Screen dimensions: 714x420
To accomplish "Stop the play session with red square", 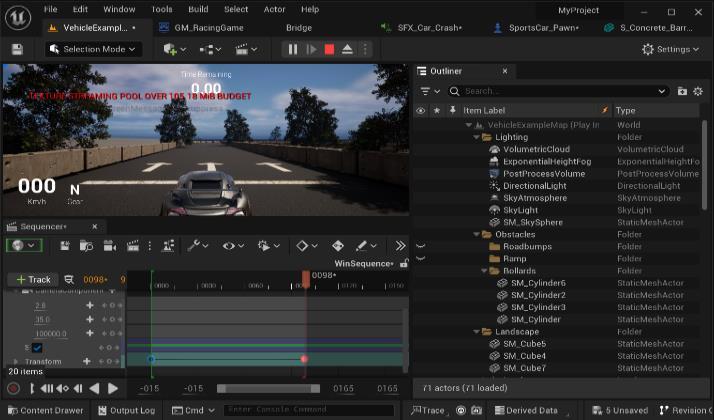I will coord(329,49).
